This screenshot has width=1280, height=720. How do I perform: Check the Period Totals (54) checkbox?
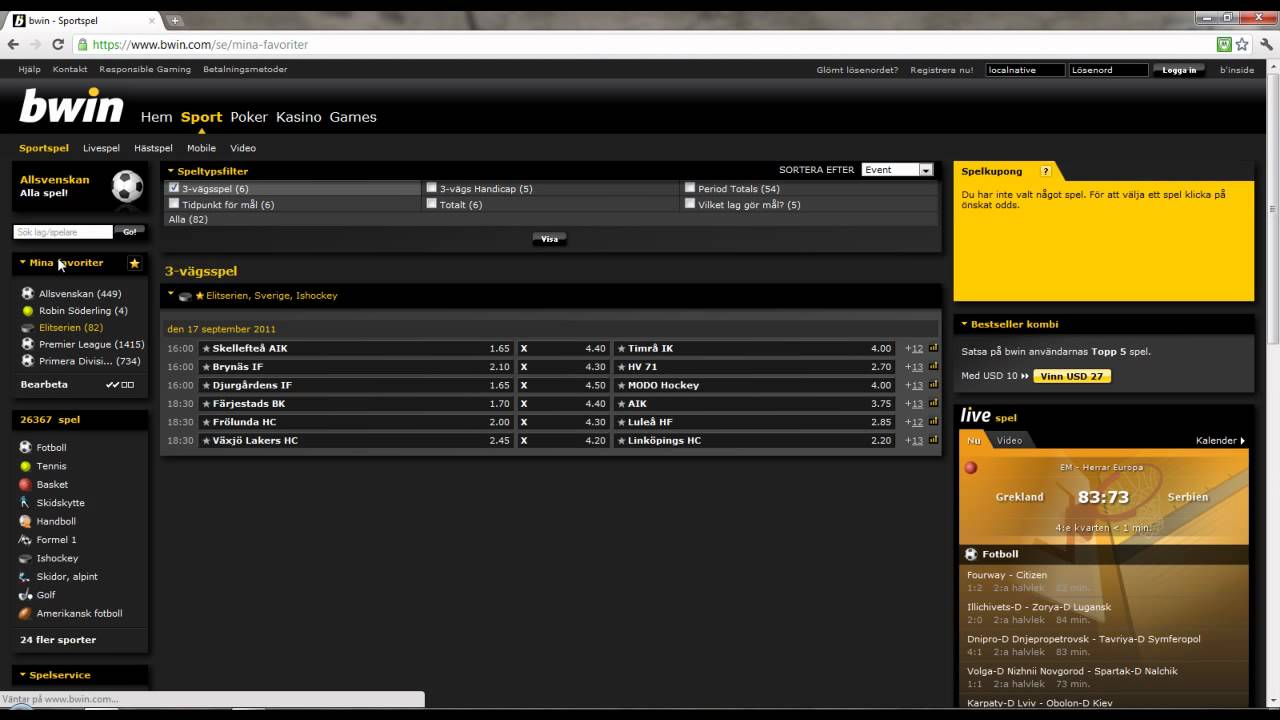point(690,188)
